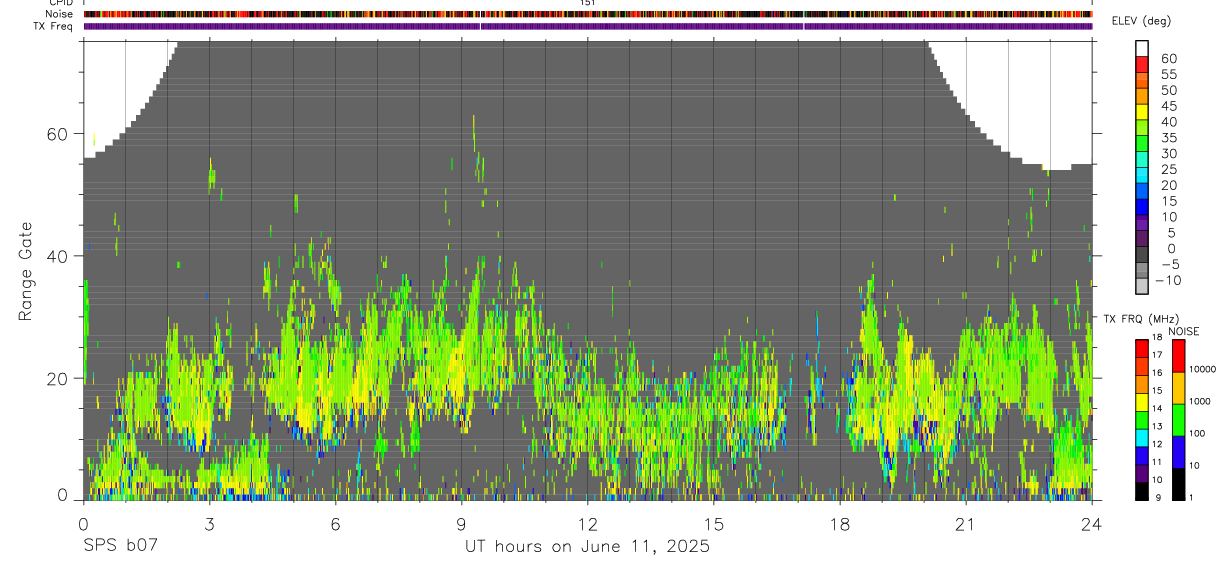Click the red 60 degree elevation swatch

point(1142,64)
